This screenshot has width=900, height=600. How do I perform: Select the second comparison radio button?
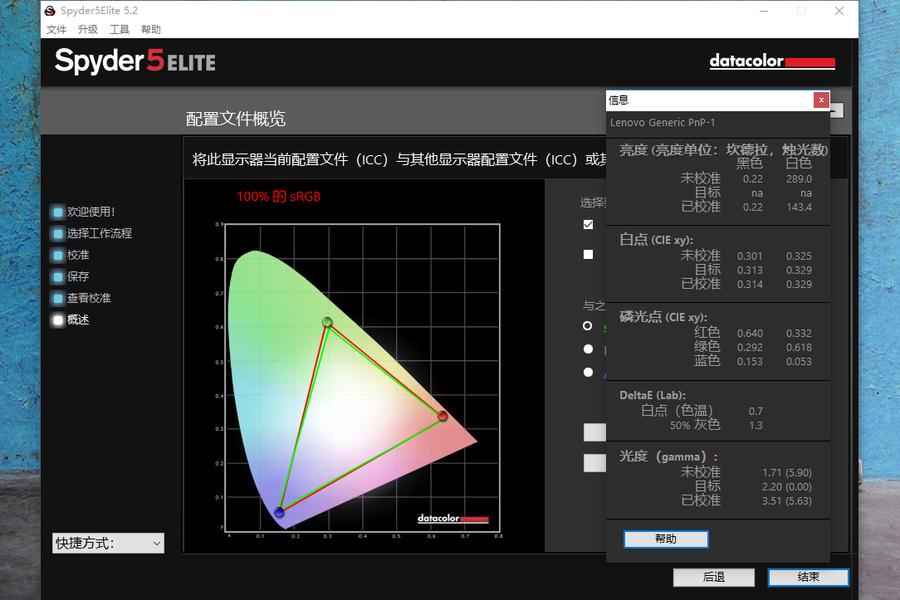pyautogui.click(x=588, y=349)
